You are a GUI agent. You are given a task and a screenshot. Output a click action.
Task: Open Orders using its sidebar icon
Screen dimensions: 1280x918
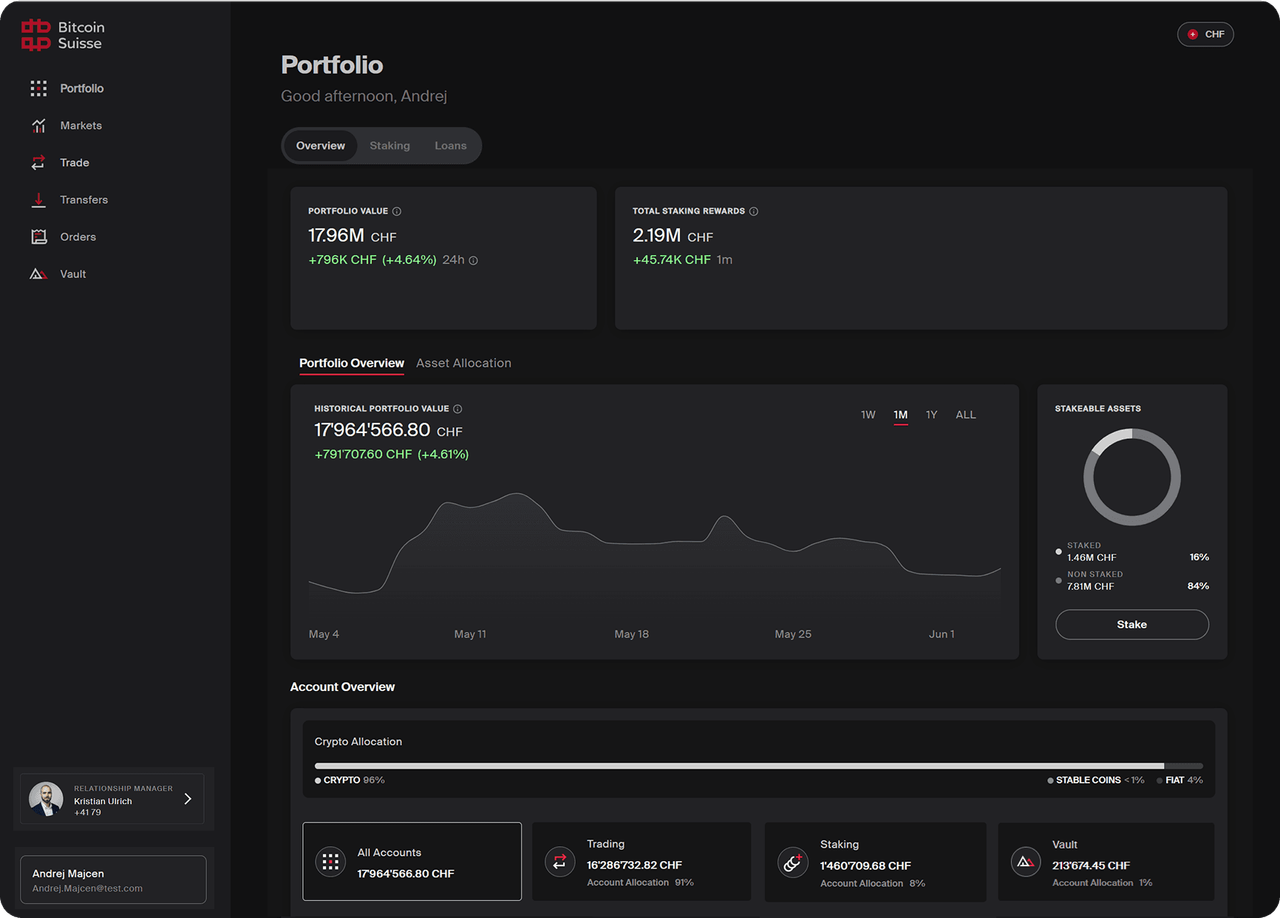(x=39, y=237)
